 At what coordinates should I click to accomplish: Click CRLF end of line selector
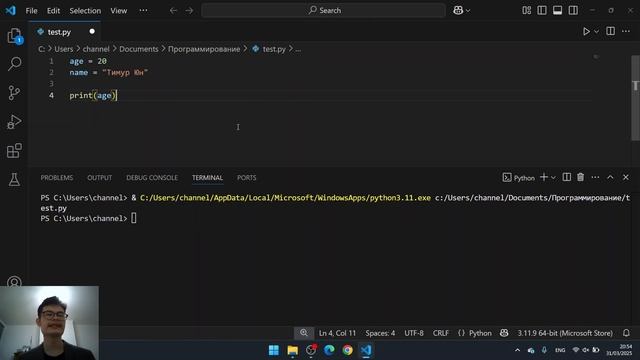(440, 333)
